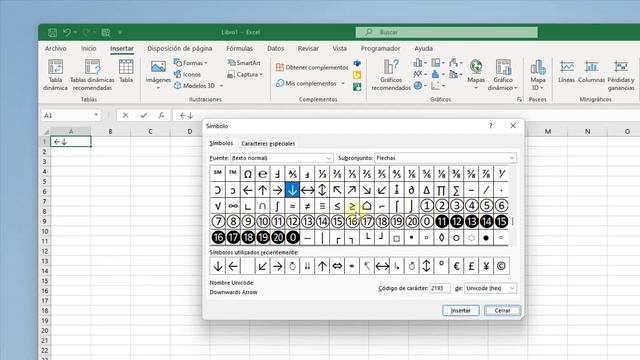Image resolution: width=640 pixels, height=360 pixels.
Task: Pick the recent copyright symbol
Action: coord(501,266)
